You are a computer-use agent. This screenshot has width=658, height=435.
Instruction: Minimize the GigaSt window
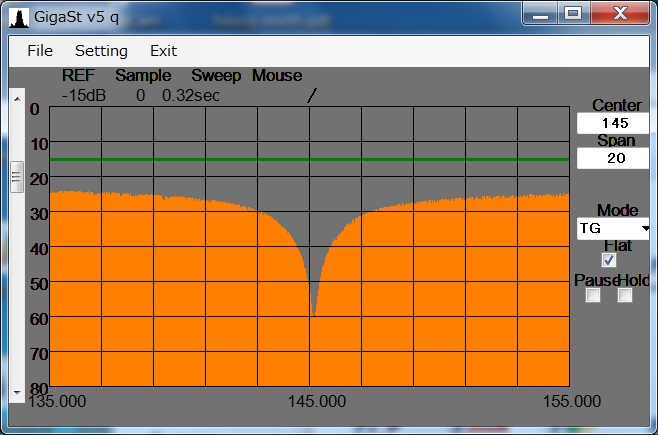pyautogui.click(x=541, y=12)
